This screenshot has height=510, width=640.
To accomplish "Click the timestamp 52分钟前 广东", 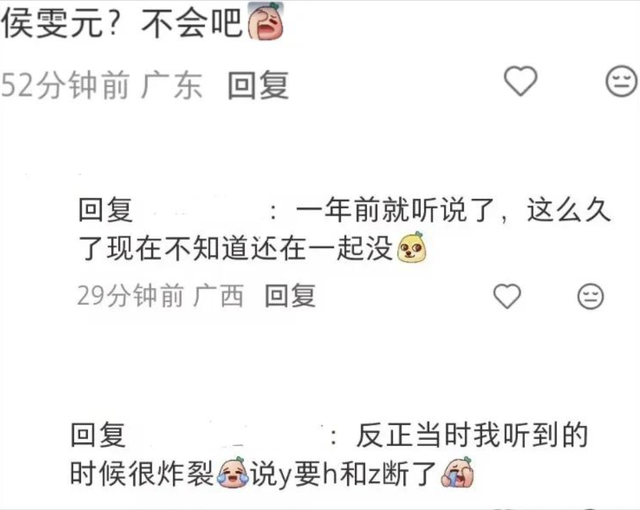I will pyautogui.click(x=102, y=85).
